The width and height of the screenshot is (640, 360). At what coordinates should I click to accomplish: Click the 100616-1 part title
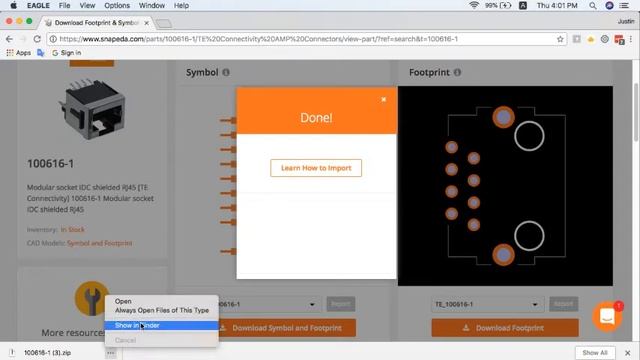(x=51, y=164)
